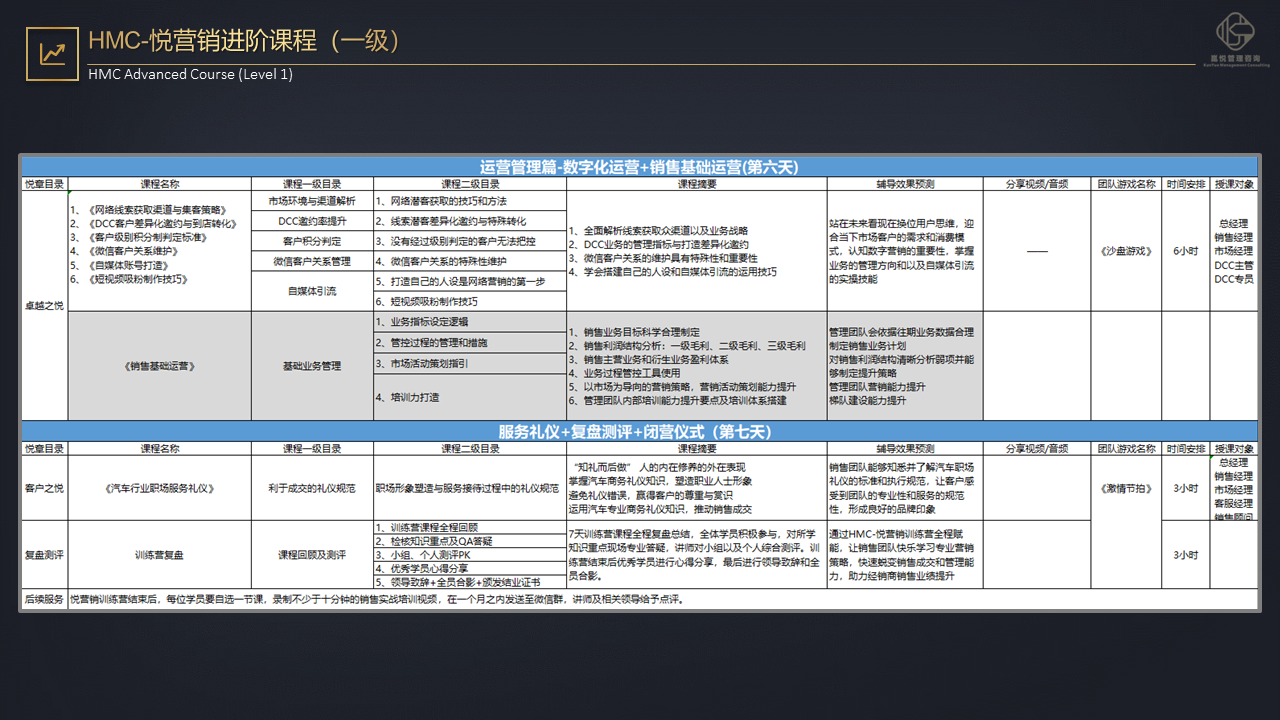Click the DCC主管 audience entry

click(1233, 265)
